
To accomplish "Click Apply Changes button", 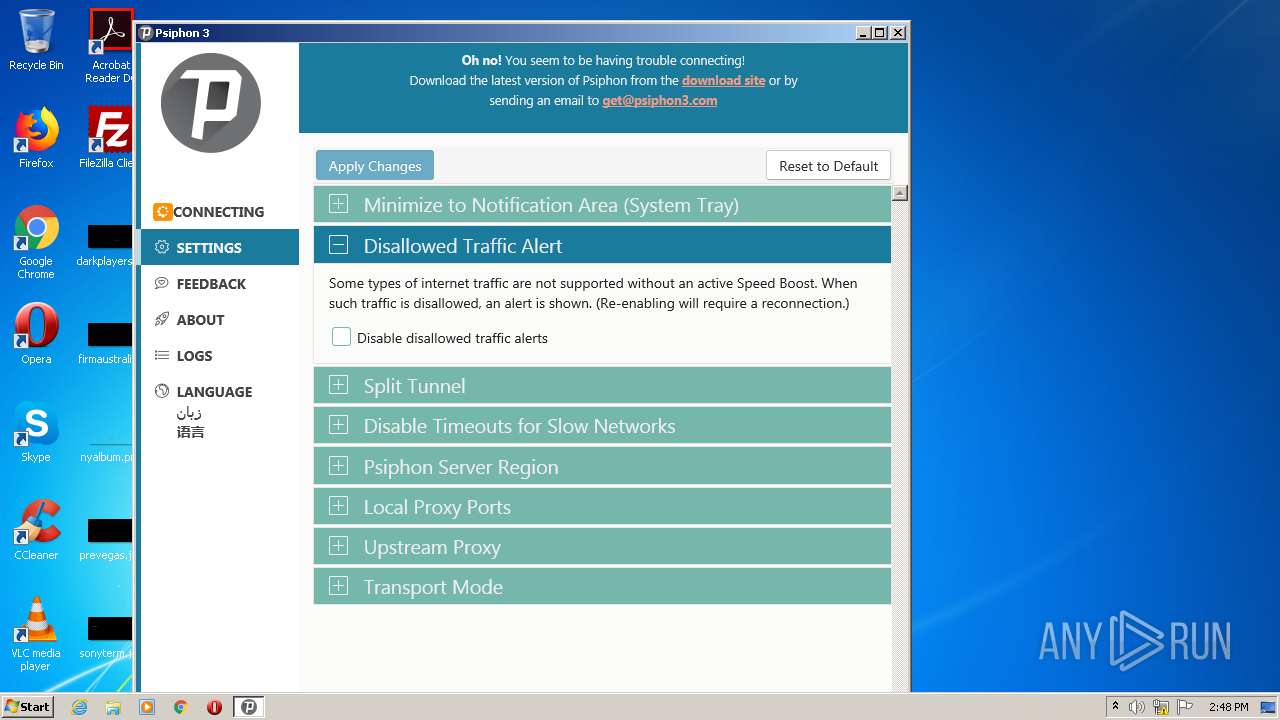I will 375,166.
